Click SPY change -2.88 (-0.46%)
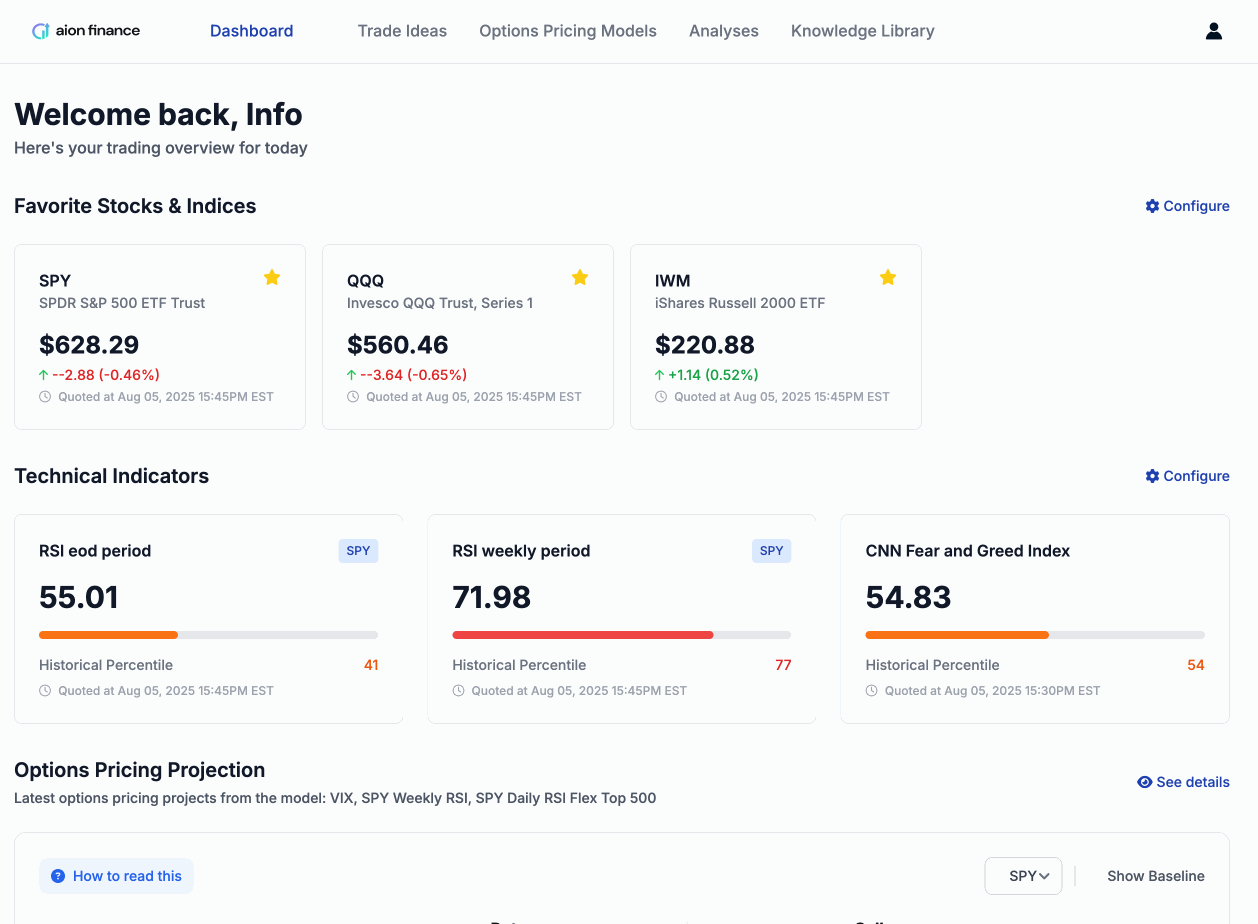The height and width of the screenshot is (924, 1258). click(106, 375)
